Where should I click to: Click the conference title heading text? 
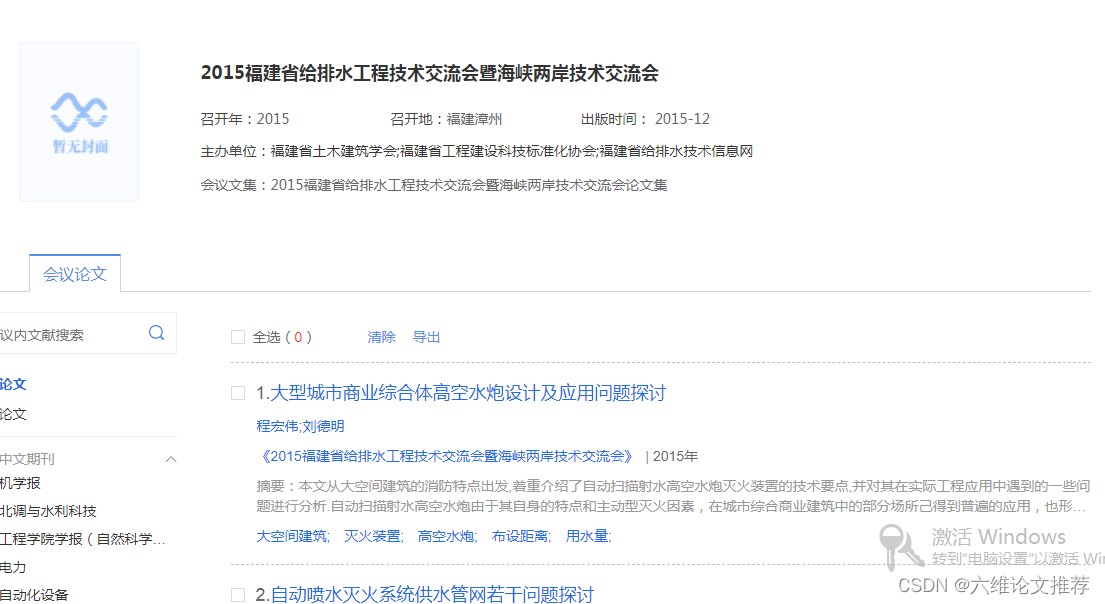[429, 73]
